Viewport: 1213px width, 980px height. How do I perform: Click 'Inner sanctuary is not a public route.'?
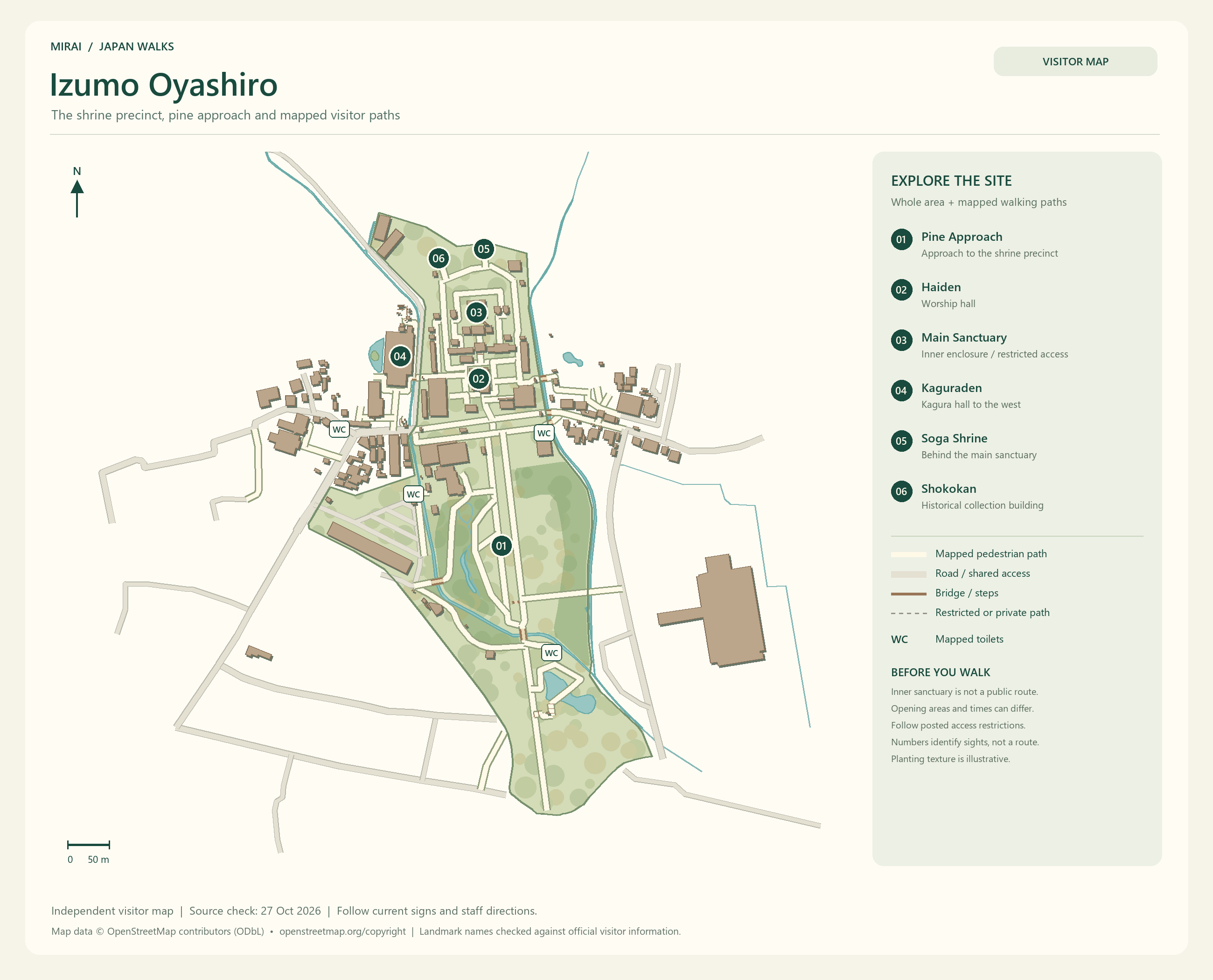point(964,692)
